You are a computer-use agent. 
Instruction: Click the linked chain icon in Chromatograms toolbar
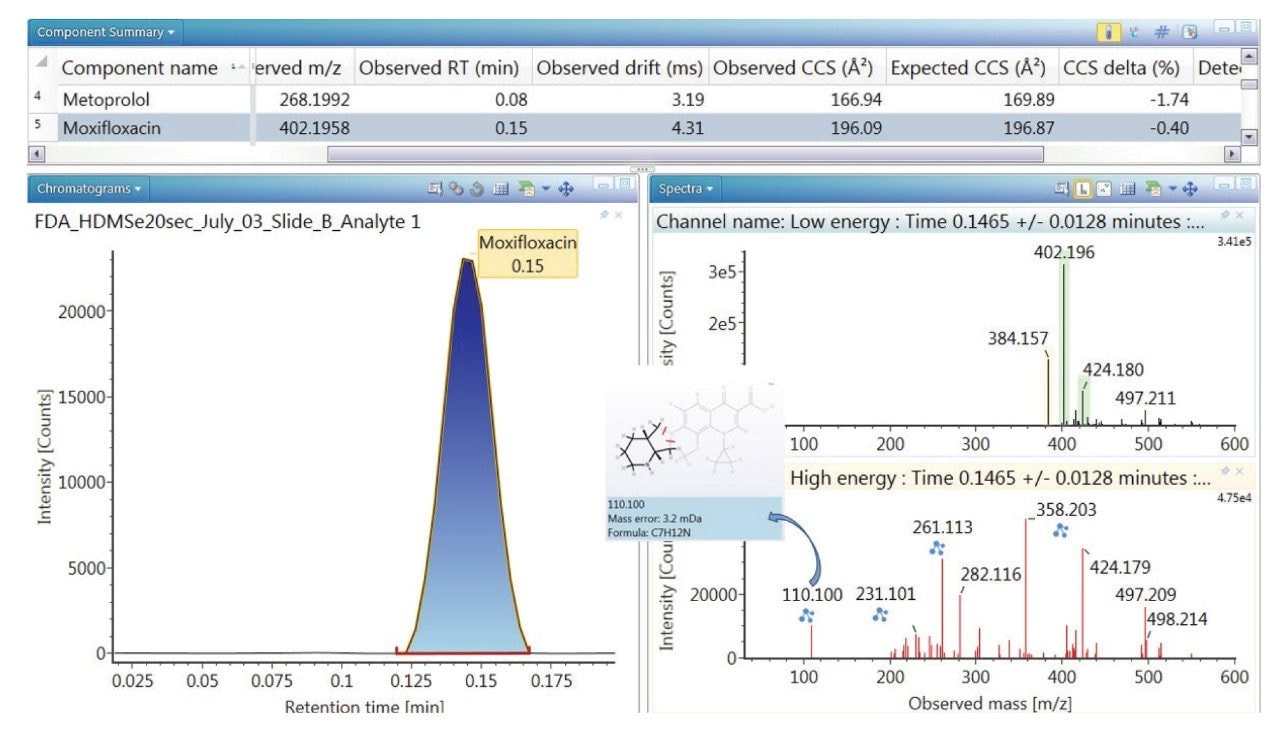coord(455,188)
